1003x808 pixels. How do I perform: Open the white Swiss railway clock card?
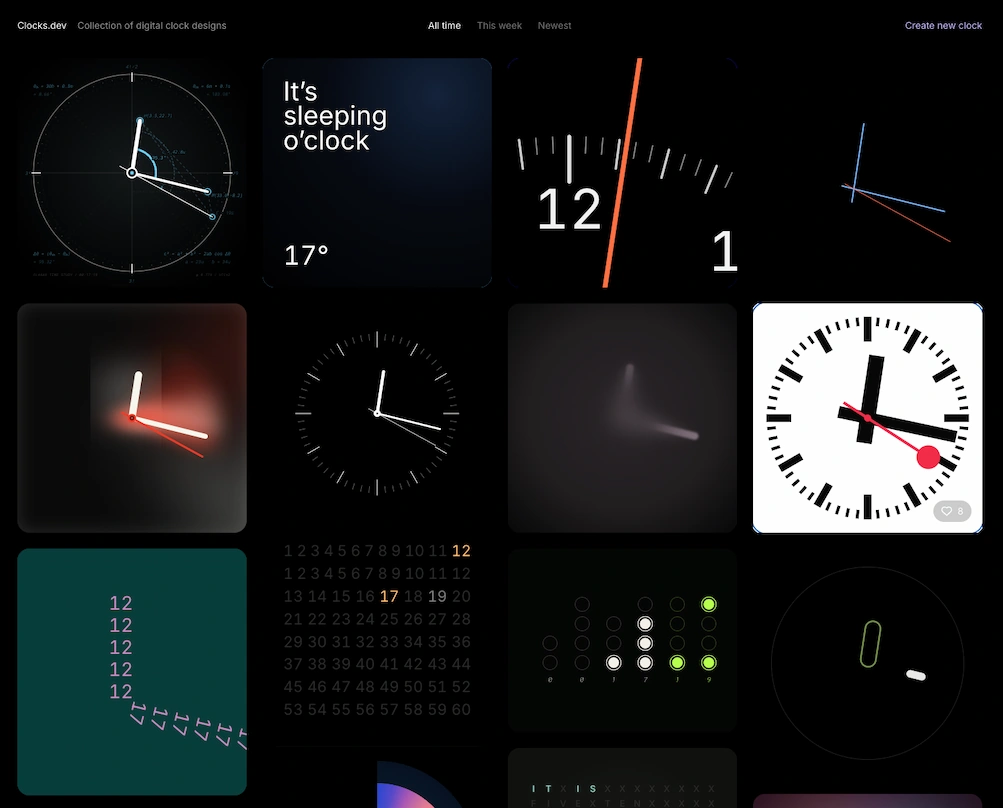tap(867, 418)
